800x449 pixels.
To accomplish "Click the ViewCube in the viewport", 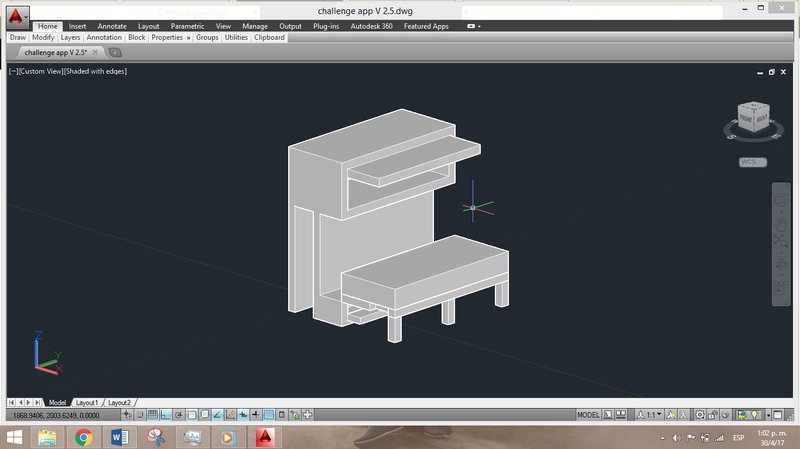I will pos(748,119).
